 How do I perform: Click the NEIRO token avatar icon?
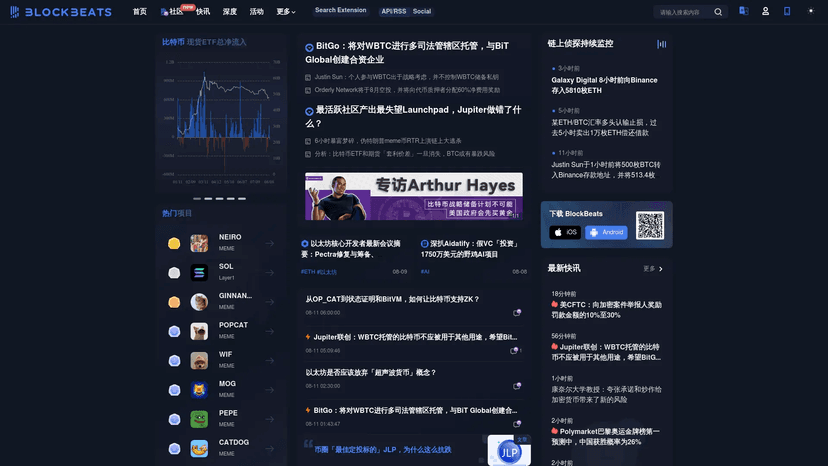tap(199, 243)
